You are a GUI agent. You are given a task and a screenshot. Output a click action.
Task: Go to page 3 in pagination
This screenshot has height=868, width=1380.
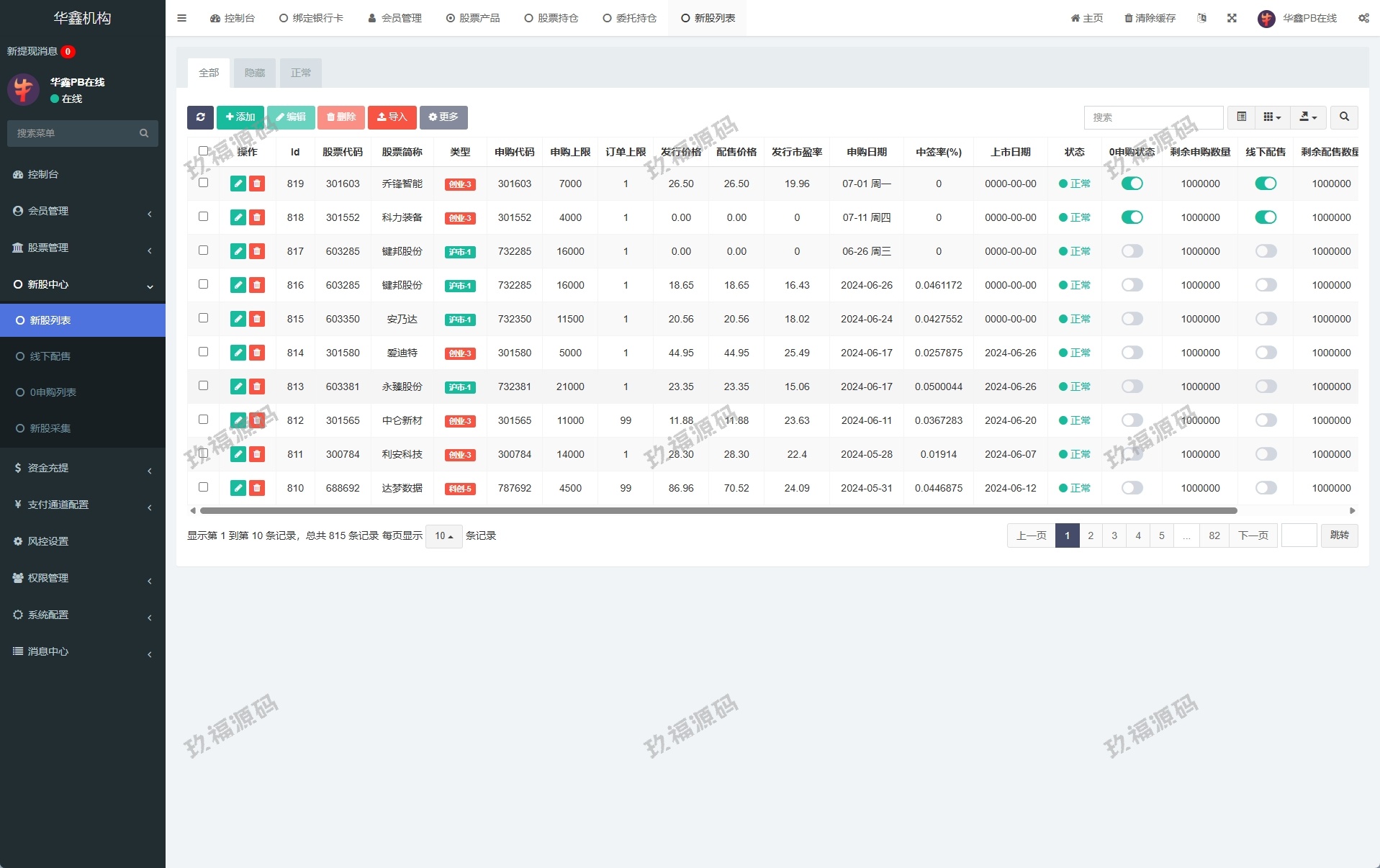(x=1114, y=536)
